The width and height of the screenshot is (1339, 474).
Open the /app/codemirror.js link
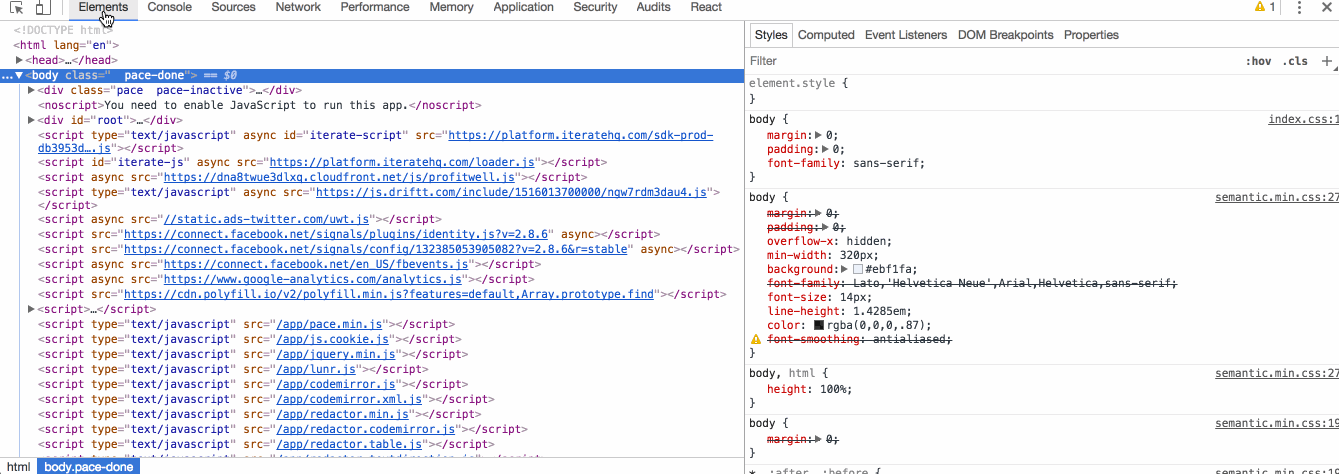point(334,384)
